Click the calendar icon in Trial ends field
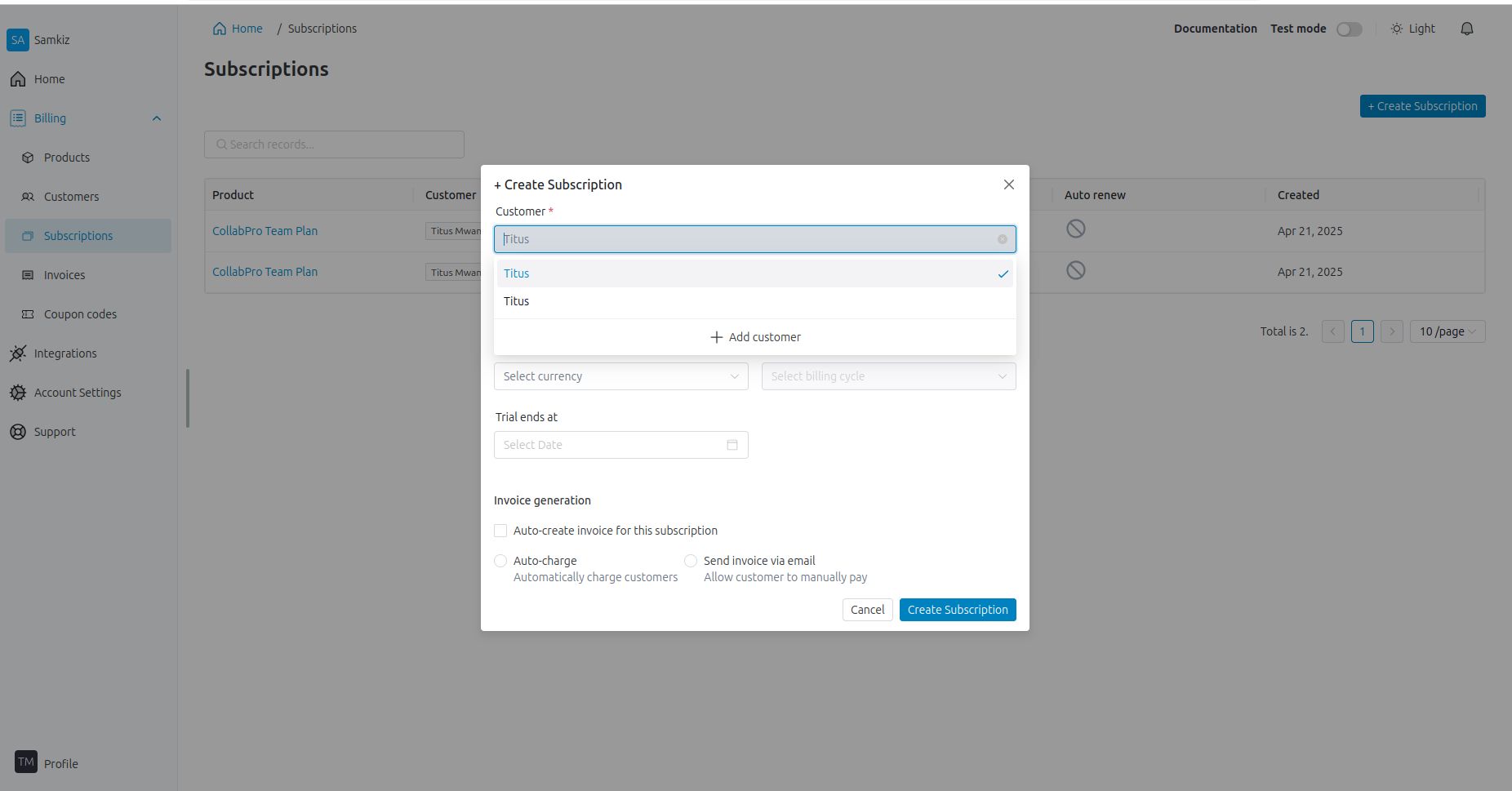Screen dimensions: 1512x791 (732, 445)
